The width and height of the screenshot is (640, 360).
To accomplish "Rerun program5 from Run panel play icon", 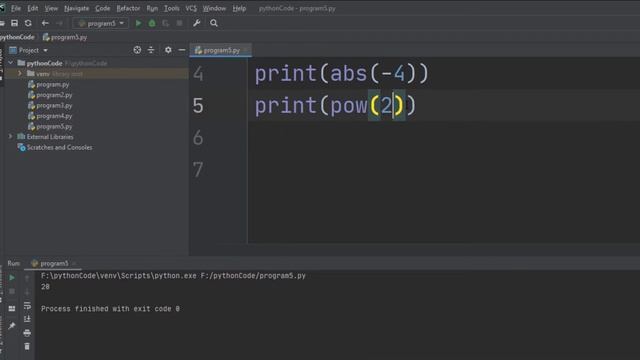I will tap(12, 278).
